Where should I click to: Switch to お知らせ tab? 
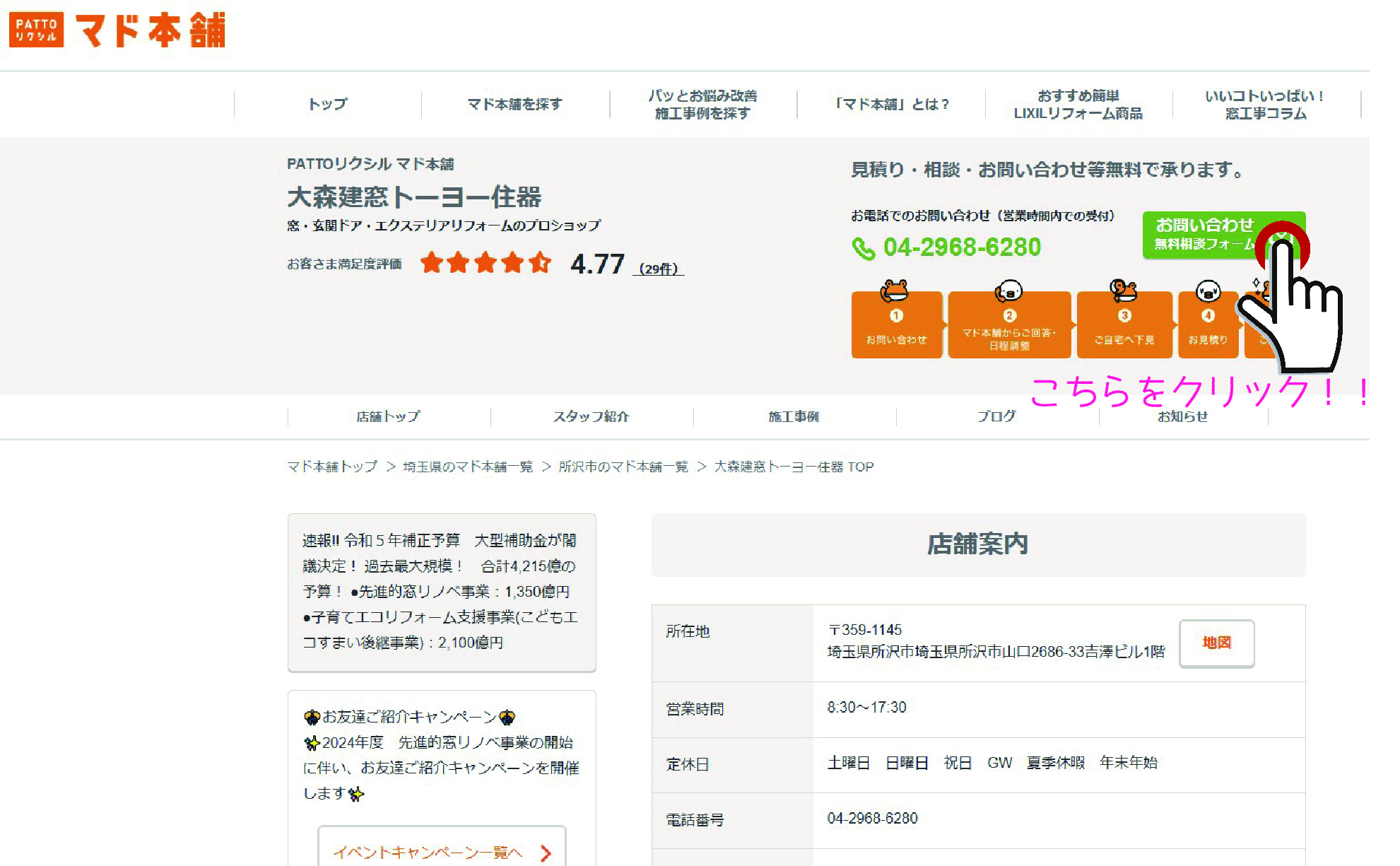[1183, 416]
